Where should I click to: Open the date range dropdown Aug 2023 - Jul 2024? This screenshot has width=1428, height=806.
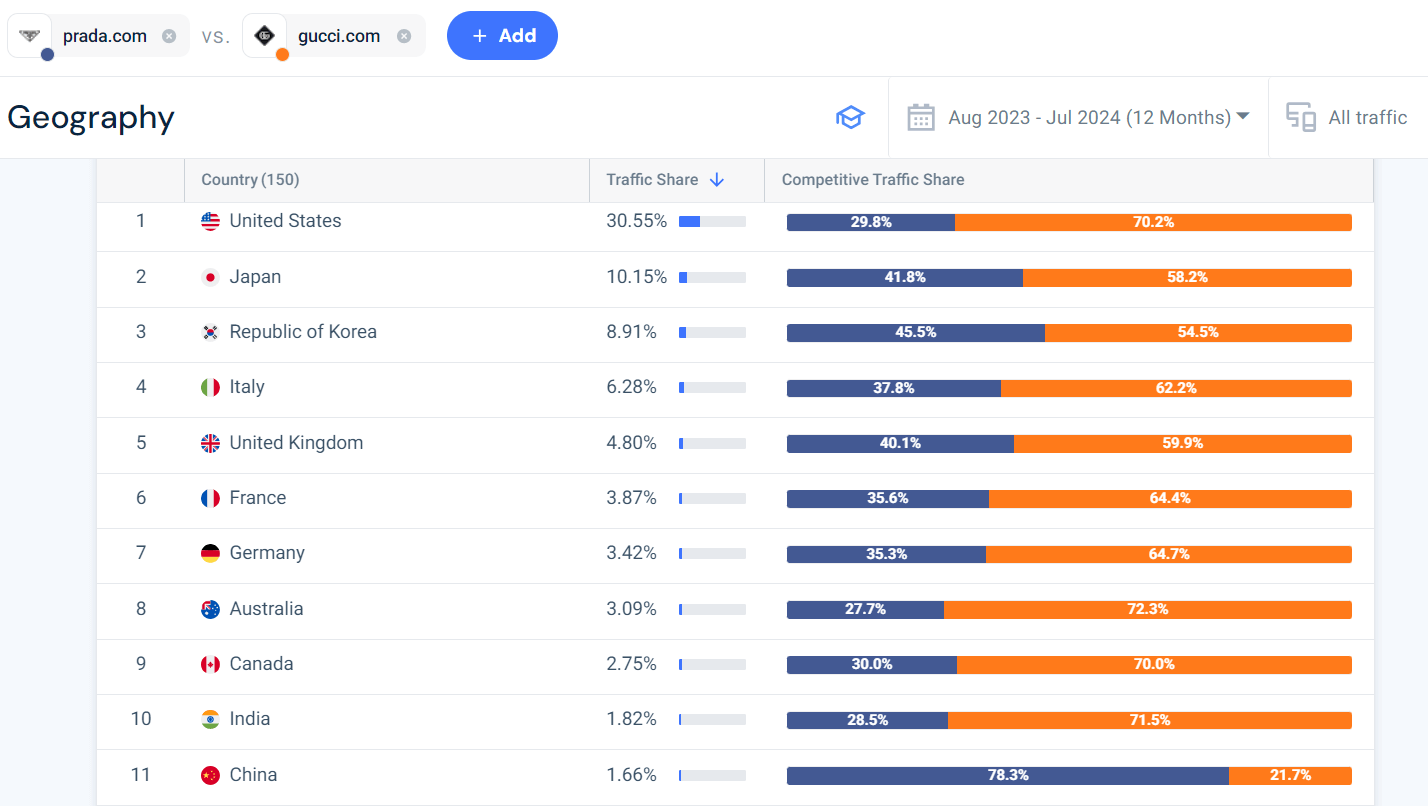[x=1099, y=117]
